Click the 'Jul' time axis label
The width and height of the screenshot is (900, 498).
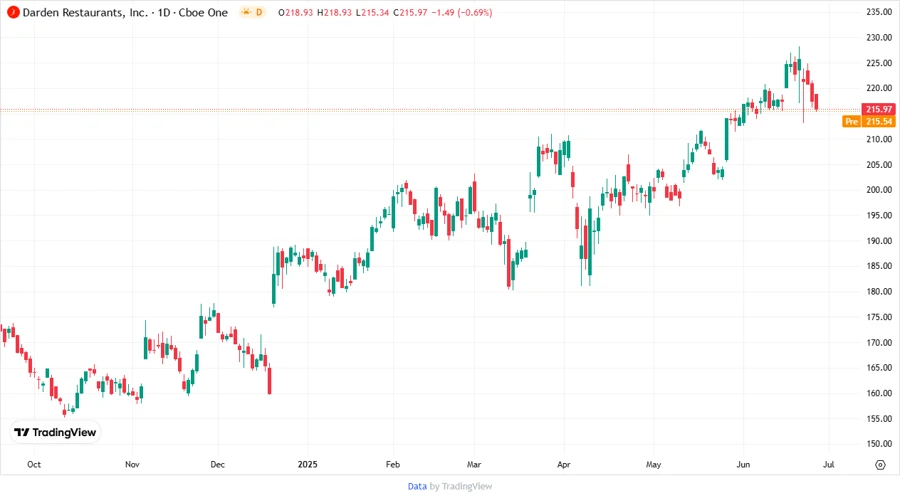click(x=828, y=464)
